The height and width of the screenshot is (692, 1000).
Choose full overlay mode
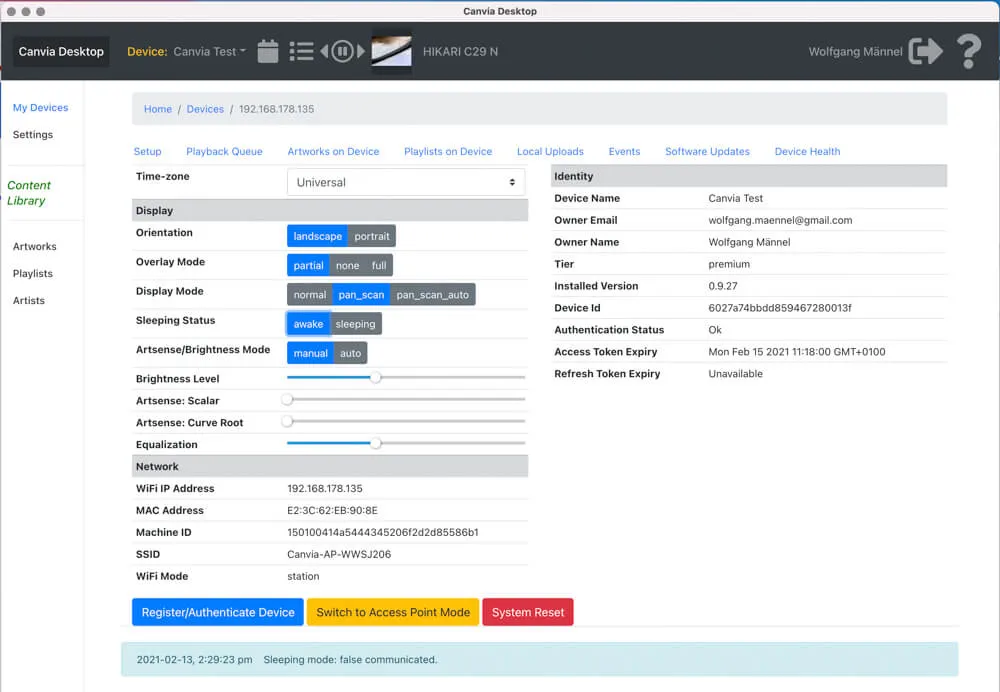tap(379, 265)
